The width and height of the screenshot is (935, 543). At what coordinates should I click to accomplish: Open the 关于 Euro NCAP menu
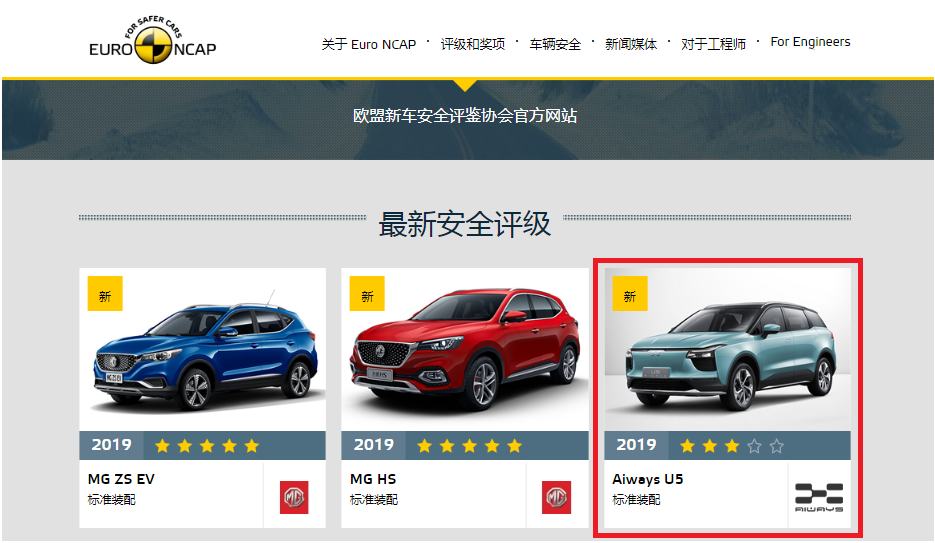pos(369,44)
